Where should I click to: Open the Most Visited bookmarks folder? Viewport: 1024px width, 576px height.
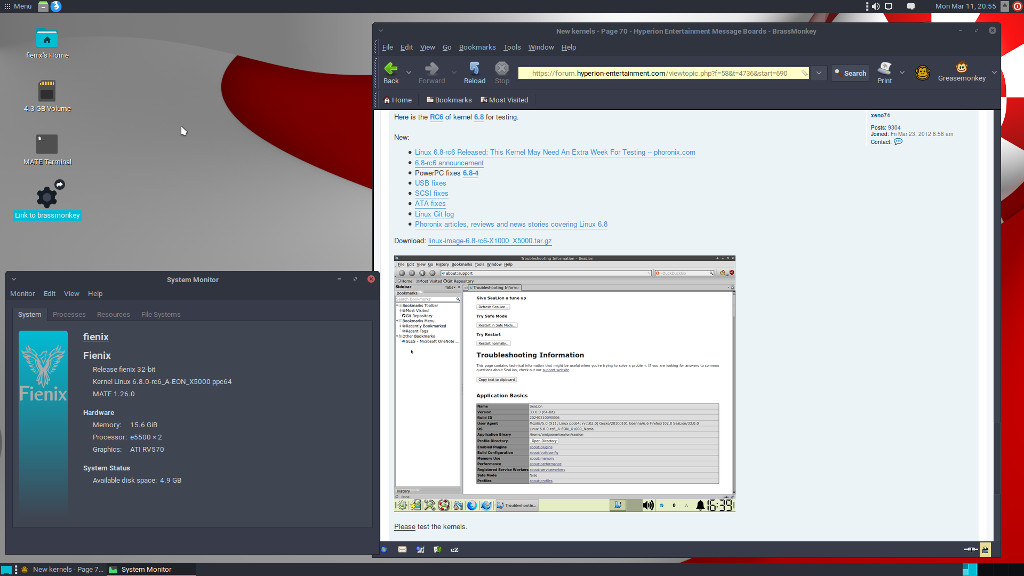(504, 100)
